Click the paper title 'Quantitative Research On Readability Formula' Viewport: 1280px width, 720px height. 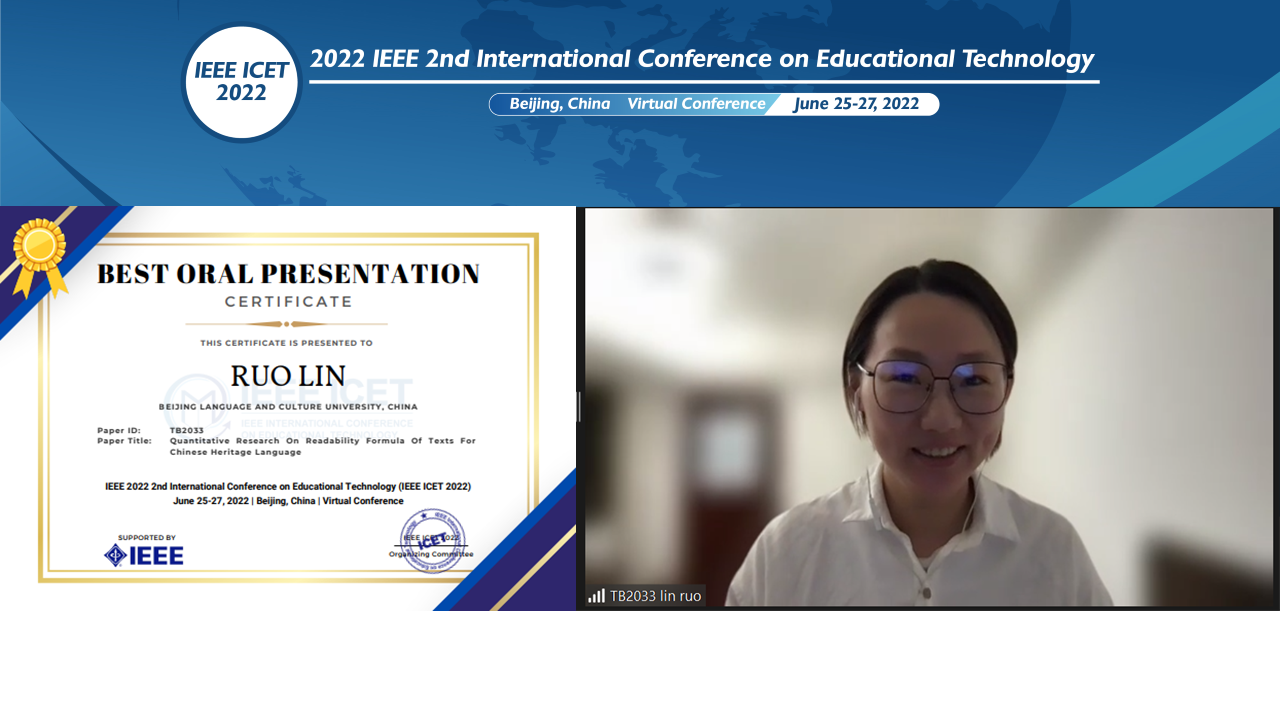tap(323, 446)
